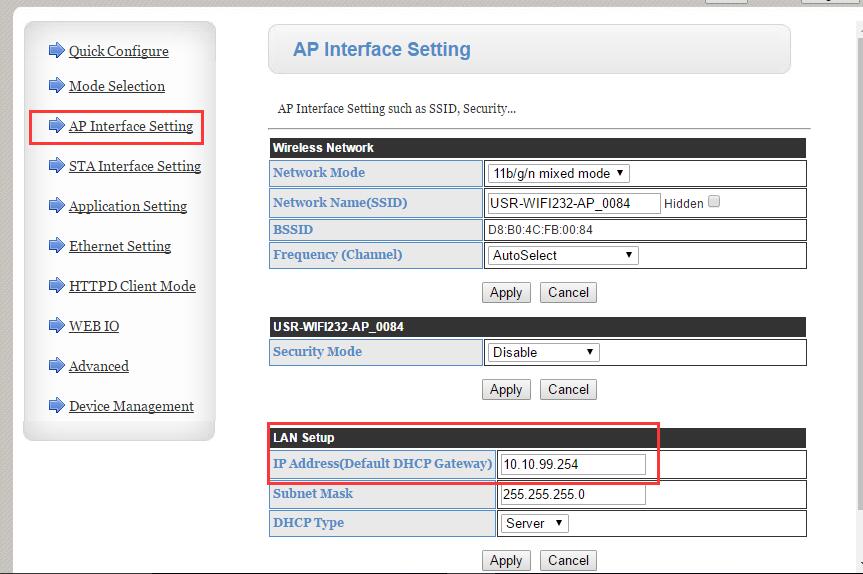Viewport: 863px width, 574px height.
Task: Go to AP Interface Setting in the sidebar
Action: [x=131, y=126]
